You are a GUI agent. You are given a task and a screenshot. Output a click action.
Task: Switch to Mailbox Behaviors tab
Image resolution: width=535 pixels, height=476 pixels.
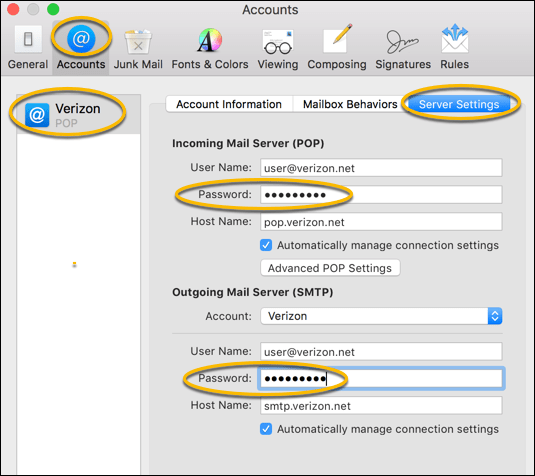[x=350, y=104]
